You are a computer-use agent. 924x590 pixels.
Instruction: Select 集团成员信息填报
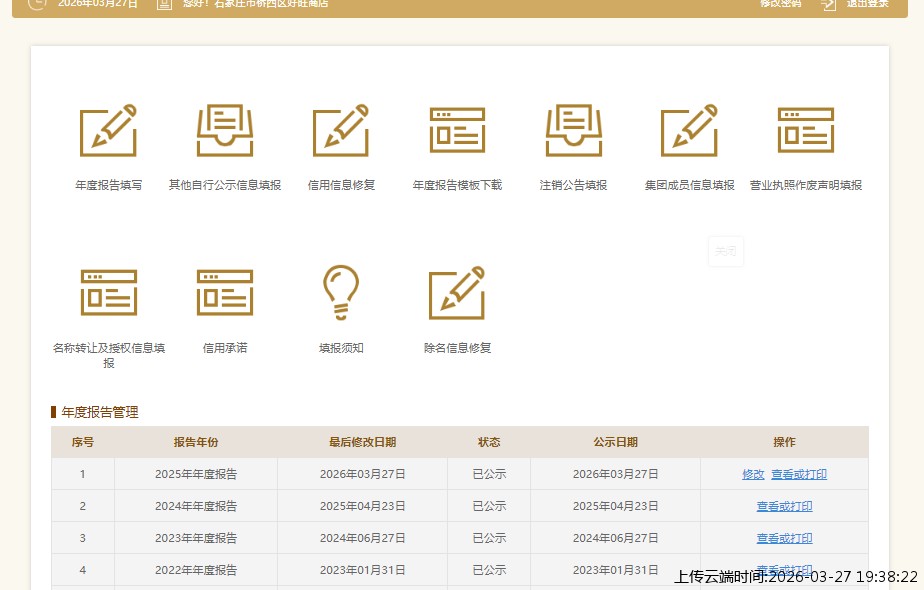coord(688,130)
